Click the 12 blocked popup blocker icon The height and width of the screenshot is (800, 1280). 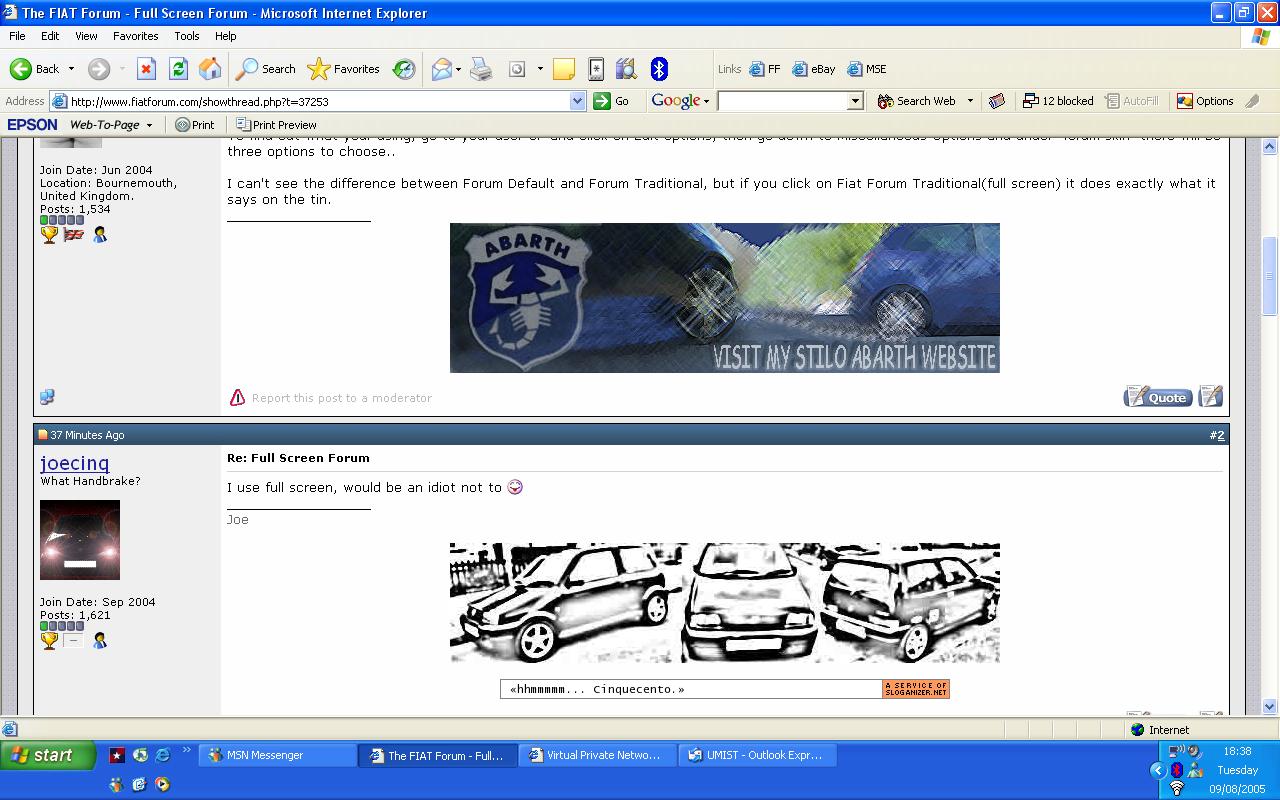(x=1058, y=101)
